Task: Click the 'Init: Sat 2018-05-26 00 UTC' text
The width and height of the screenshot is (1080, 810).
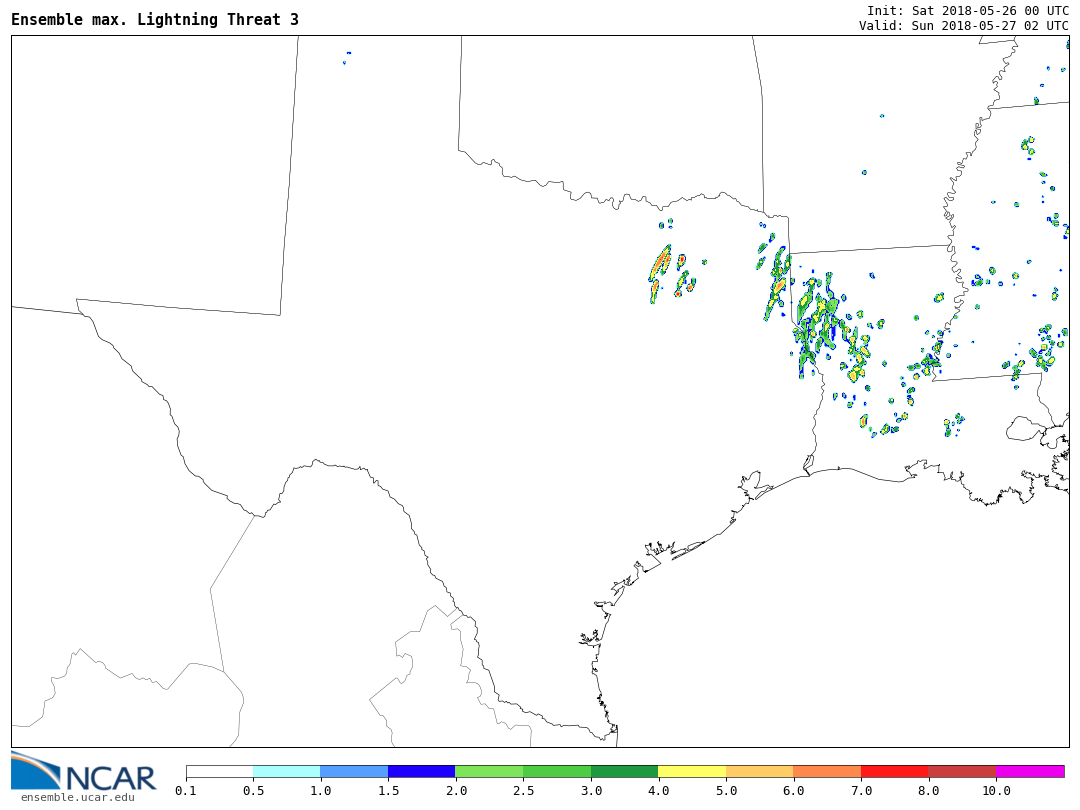Action: (x=967, y=10)
